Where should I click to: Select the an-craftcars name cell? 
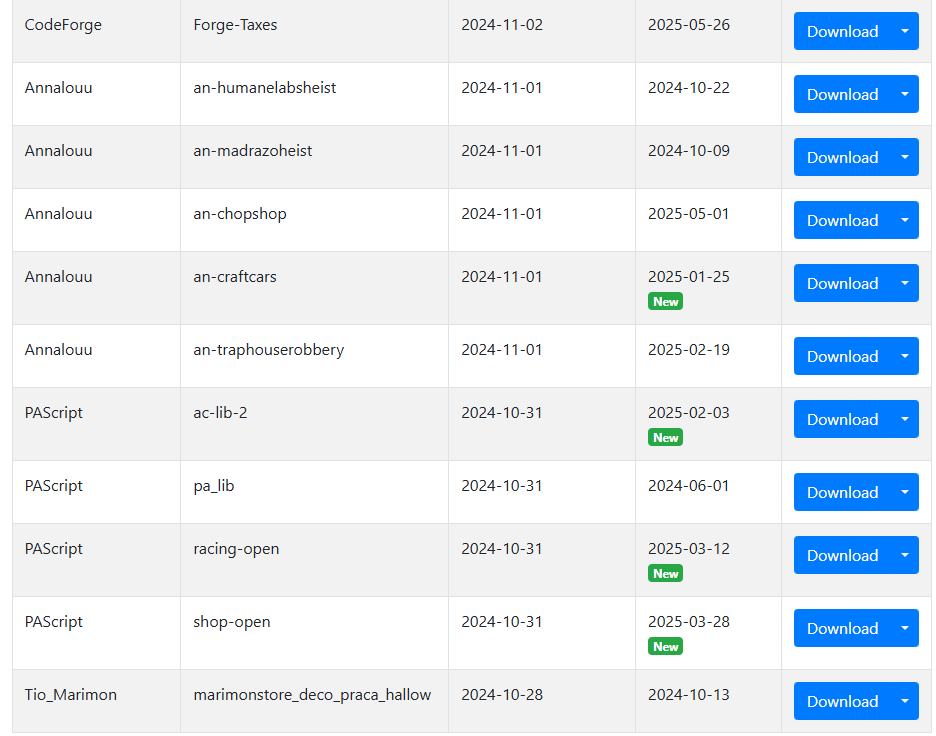315,288
